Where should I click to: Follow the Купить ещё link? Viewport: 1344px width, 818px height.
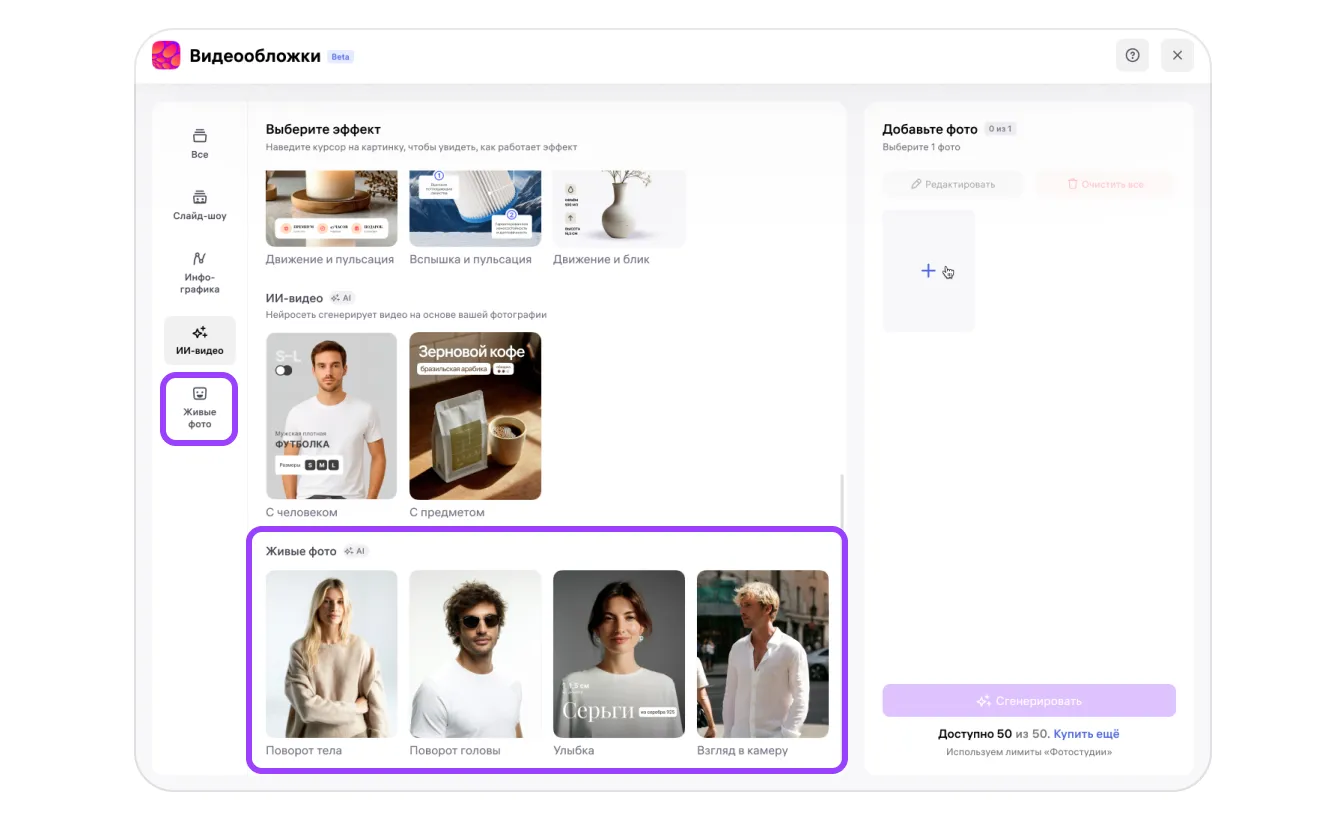(1086, 734)
